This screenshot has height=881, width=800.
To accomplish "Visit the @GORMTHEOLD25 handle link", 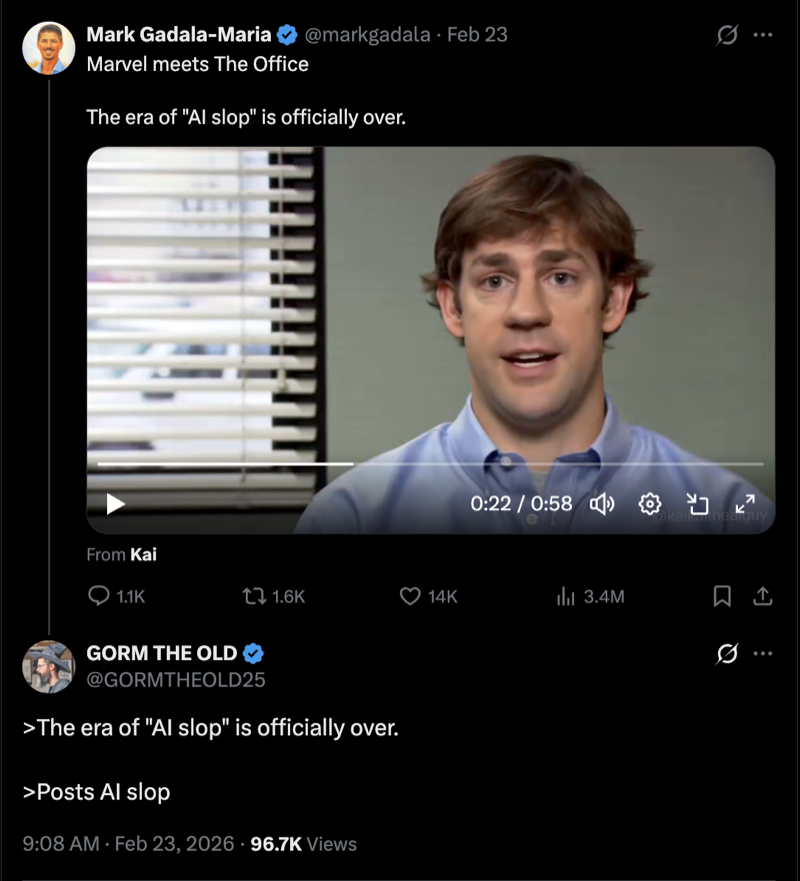I will tap(176, 680).
